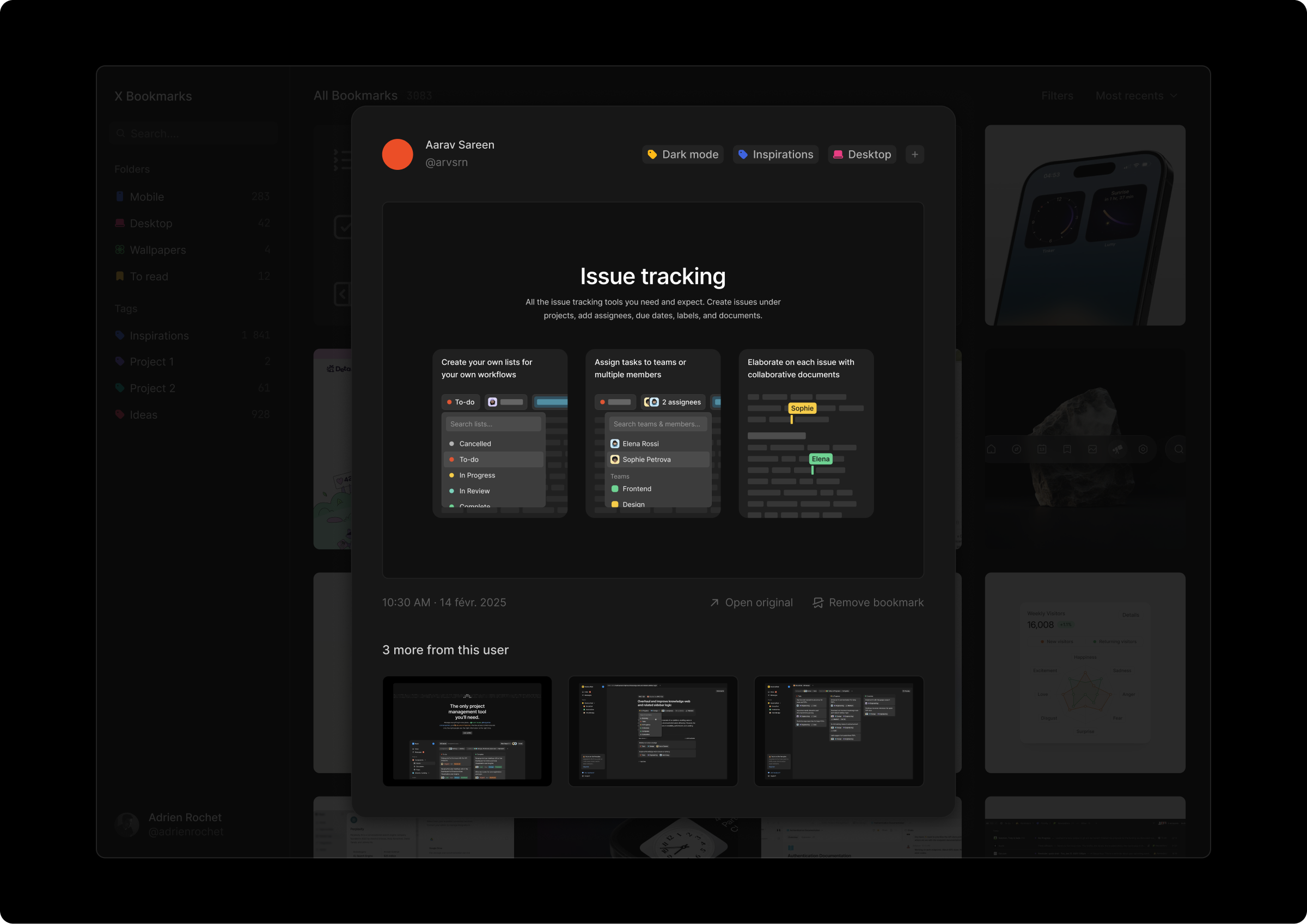Click the Inspirations tag icon in sidebar
The height and width of the screenshot is (924, 1307).
click(x=120, y=335)
